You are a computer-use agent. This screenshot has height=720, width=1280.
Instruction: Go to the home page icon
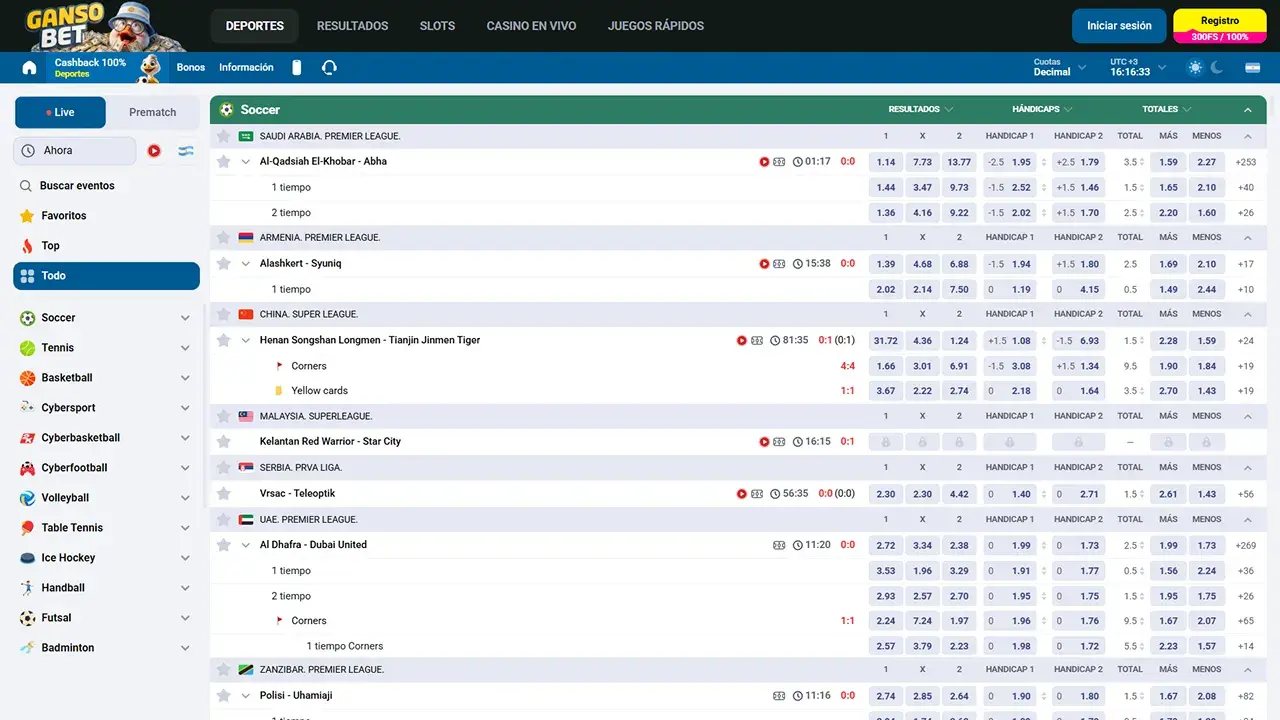coord(29,68)
